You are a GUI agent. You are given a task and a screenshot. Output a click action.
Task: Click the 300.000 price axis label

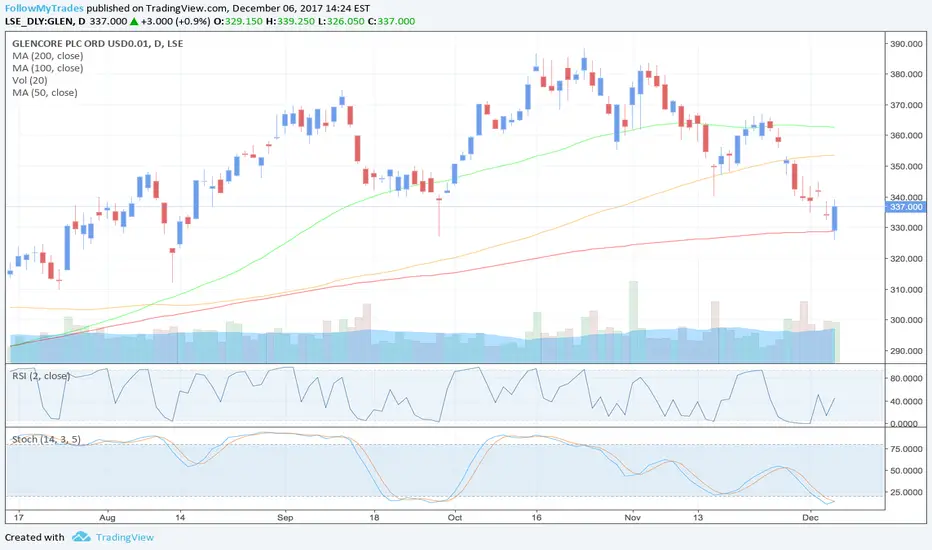tap(906, 320)
